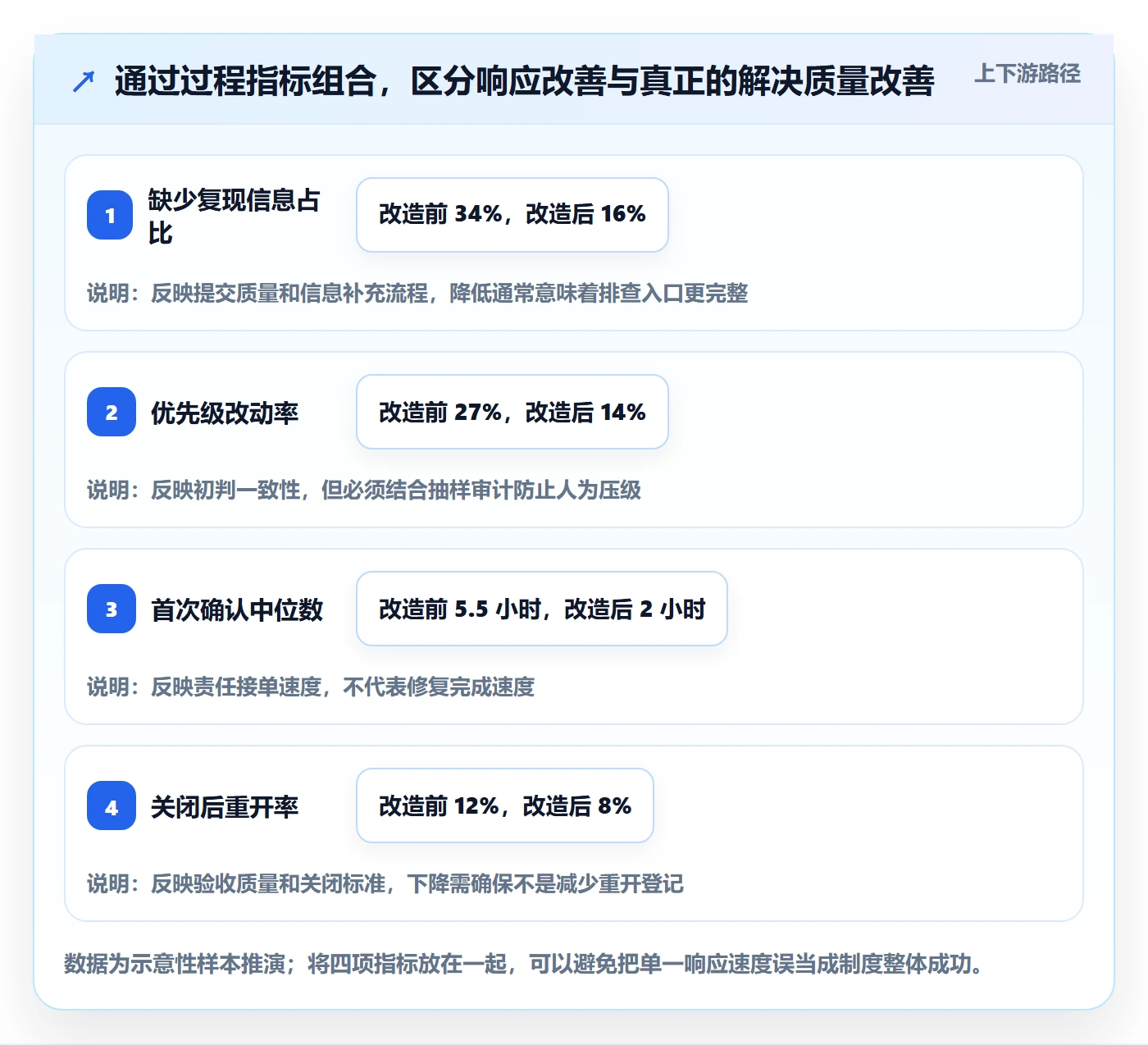
Task: Click the 上下游路径 label in the header
Action: [x=1027, y=74]
